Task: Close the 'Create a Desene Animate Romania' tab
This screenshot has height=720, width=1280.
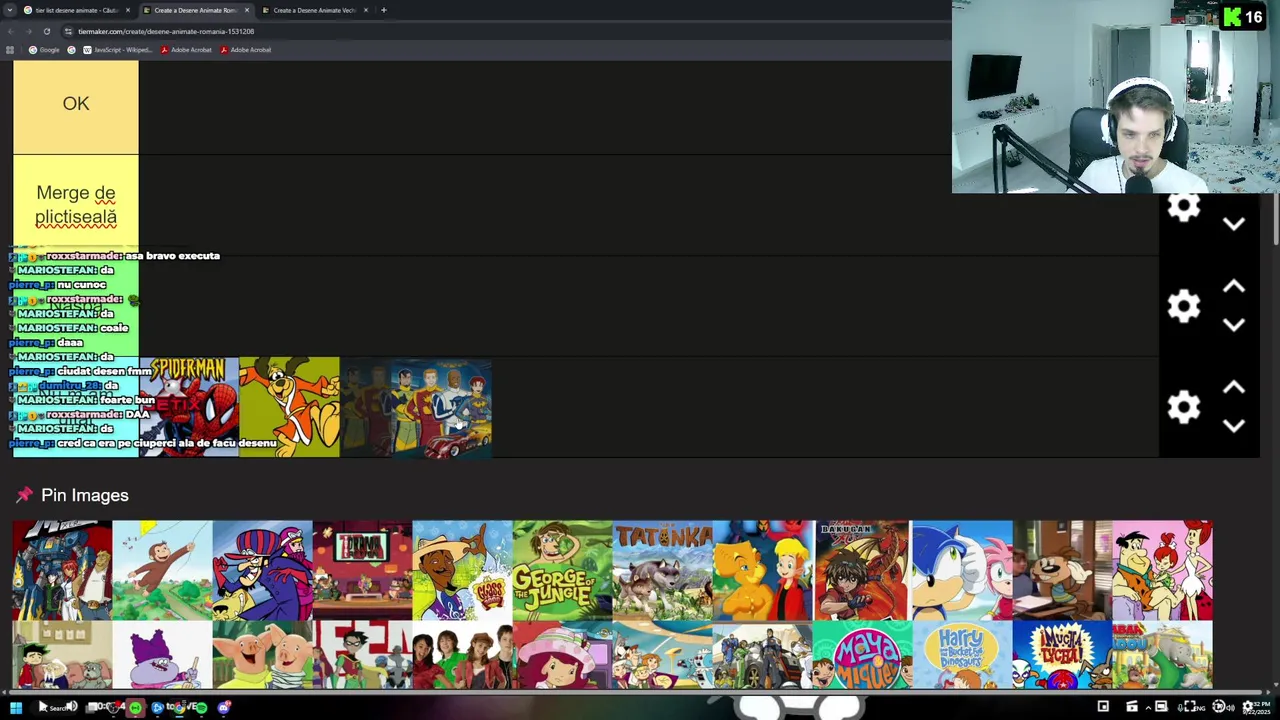Action: tap(247, 10)
